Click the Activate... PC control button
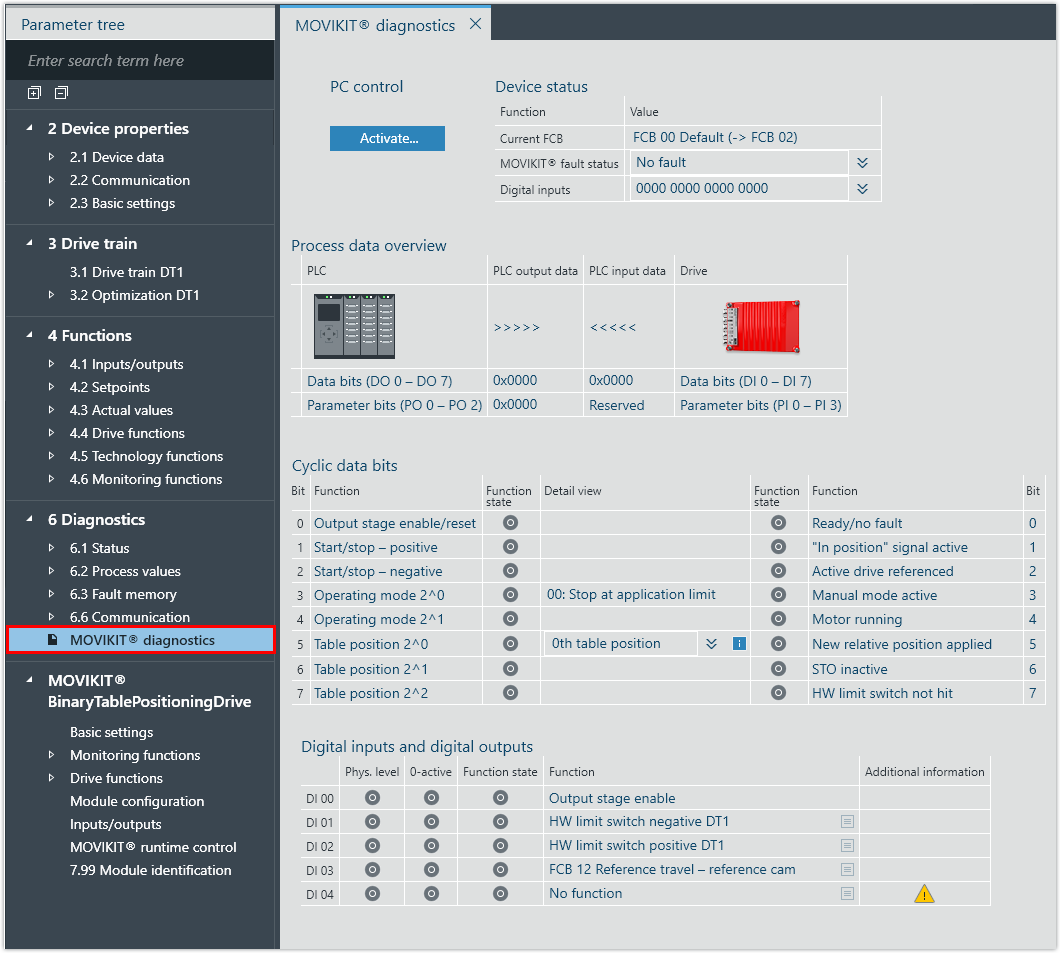Screen dimensions: 1060x953 point(387,138)
